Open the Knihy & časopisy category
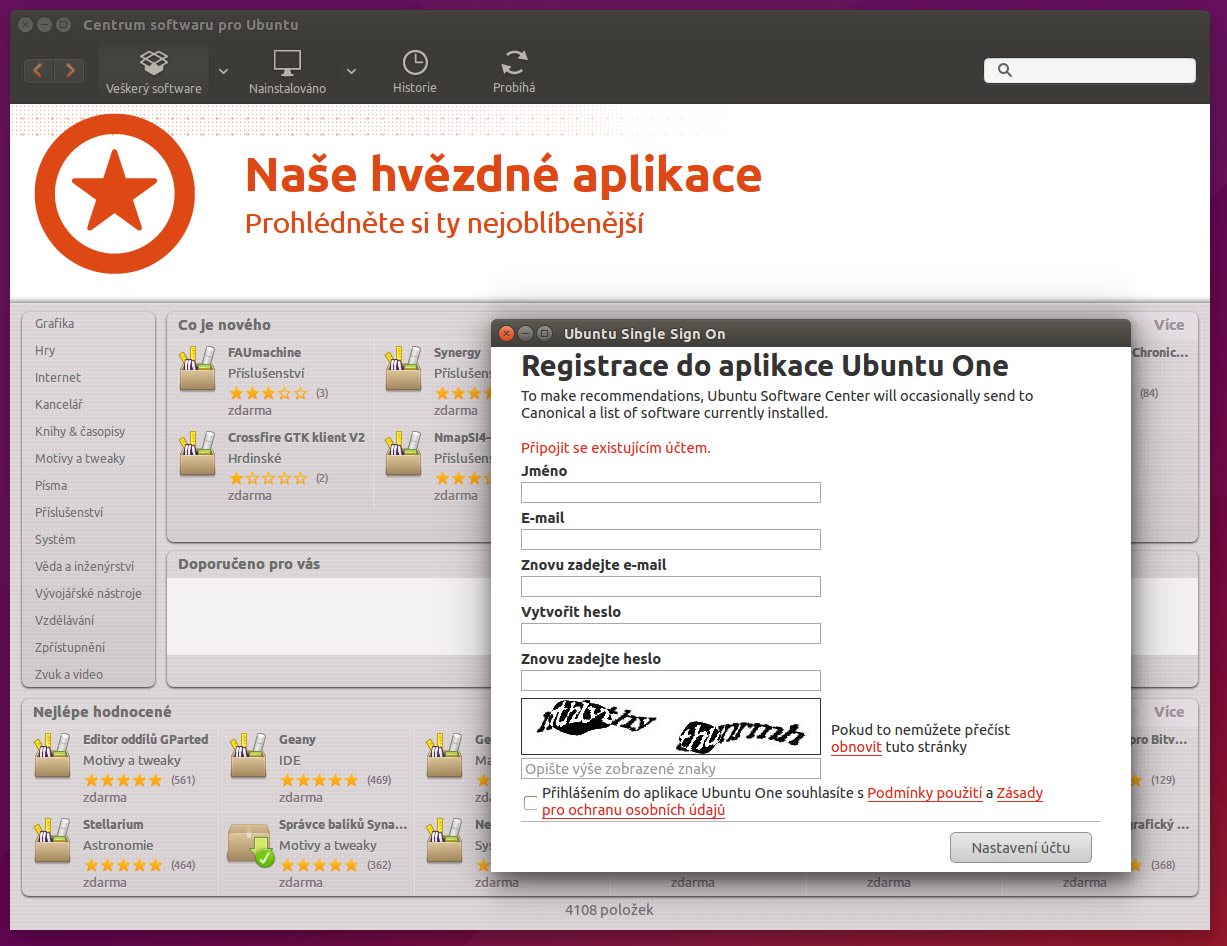Screen dimensions: 1227x946 81,432
